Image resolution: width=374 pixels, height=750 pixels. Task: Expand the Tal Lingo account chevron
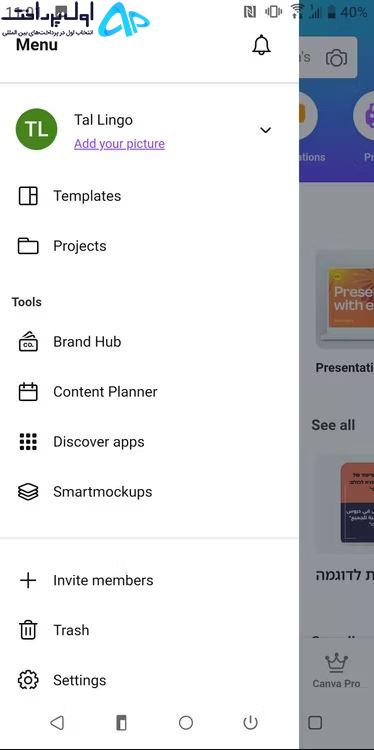click(x=265, y=130)
